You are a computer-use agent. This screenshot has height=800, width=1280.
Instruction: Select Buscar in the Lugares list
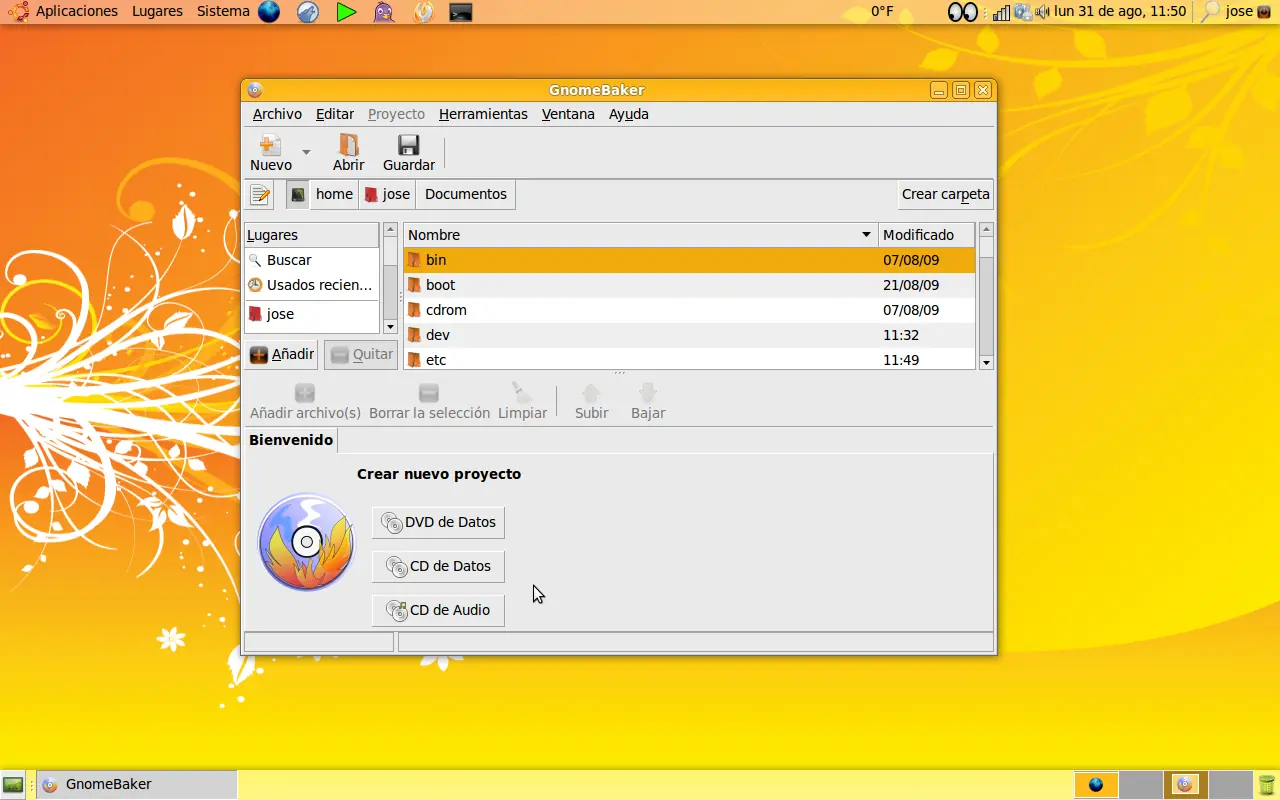(312, 260)
